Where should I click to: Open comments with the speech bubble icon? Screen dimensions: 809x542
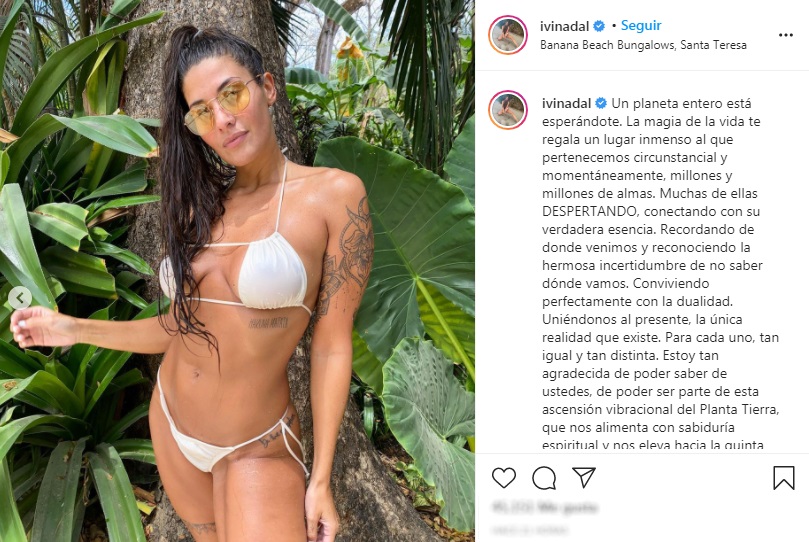point(544,478)
